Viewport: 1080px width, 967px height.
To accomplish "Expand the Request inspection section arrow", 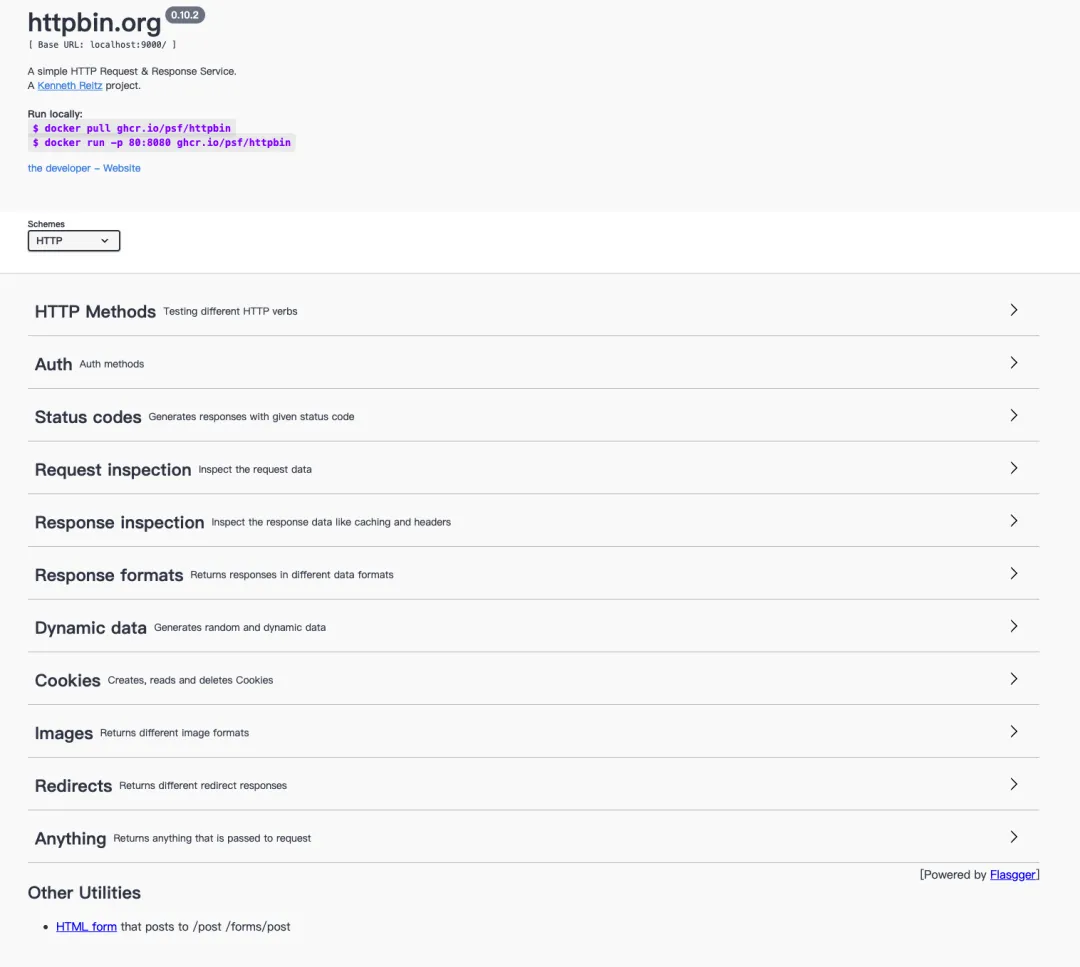I will (1013, 468).
